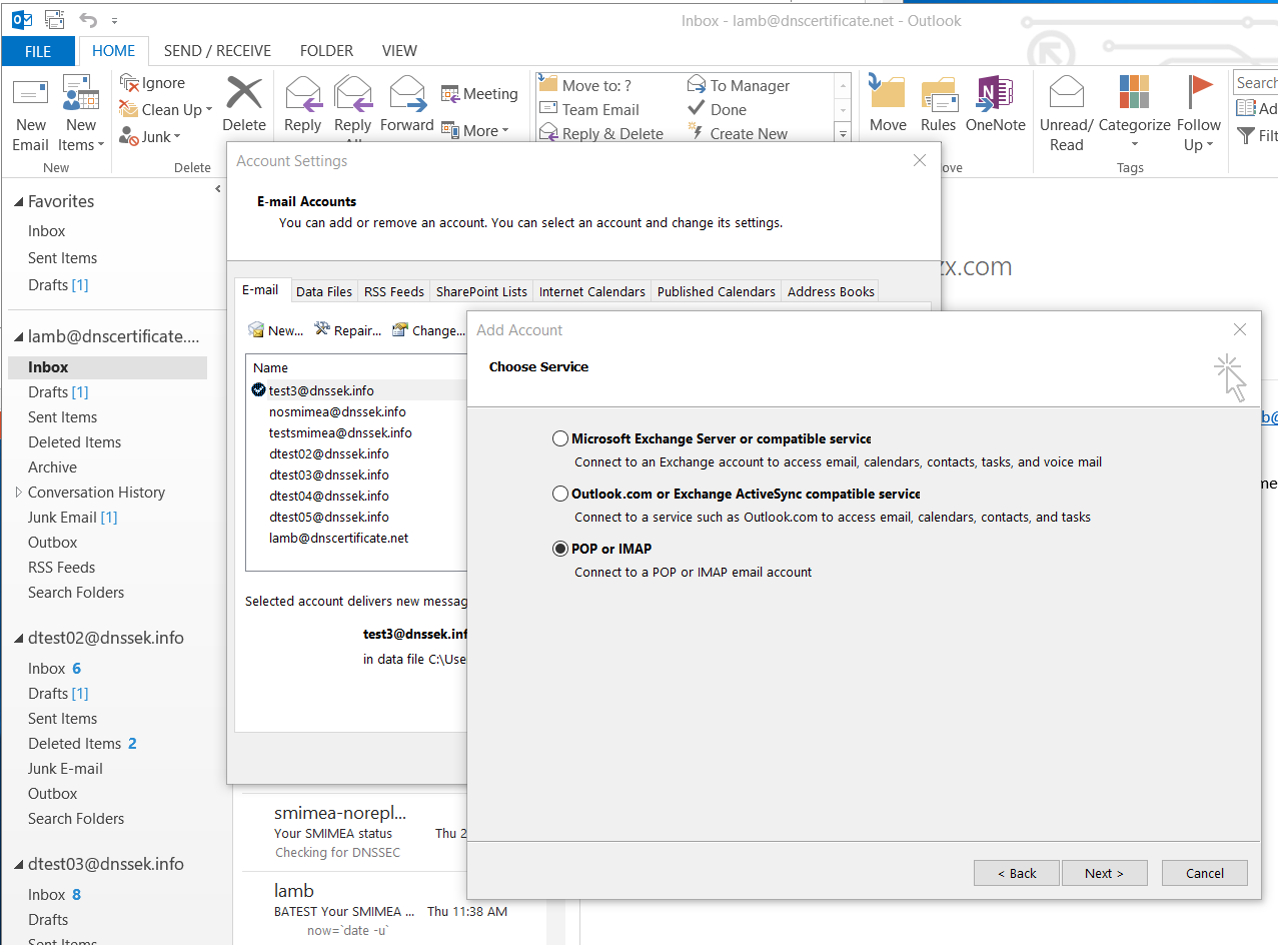
Task: Select Outlook.com or Exchange ActiveSync radio option
Action: (561, 494)
